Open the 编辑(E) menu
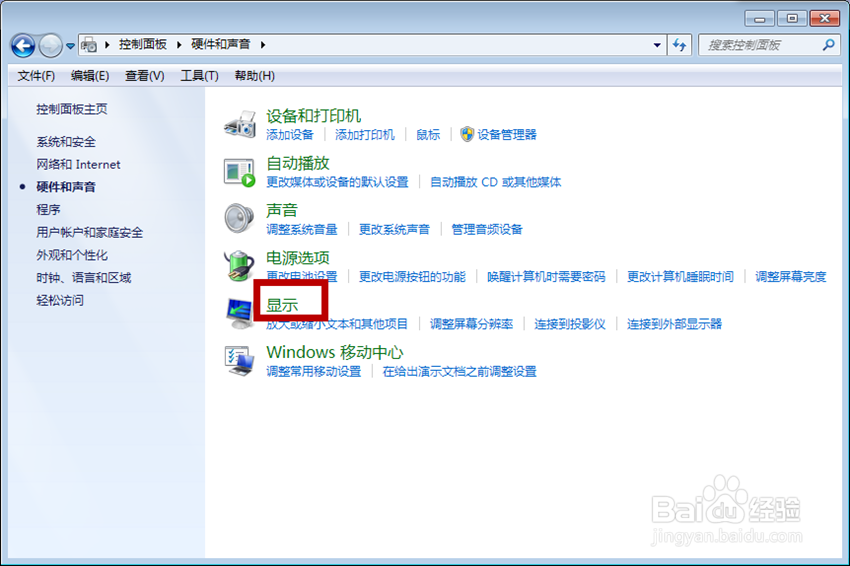The height and width of the screenshot is (566, 850). pos(89,75)
